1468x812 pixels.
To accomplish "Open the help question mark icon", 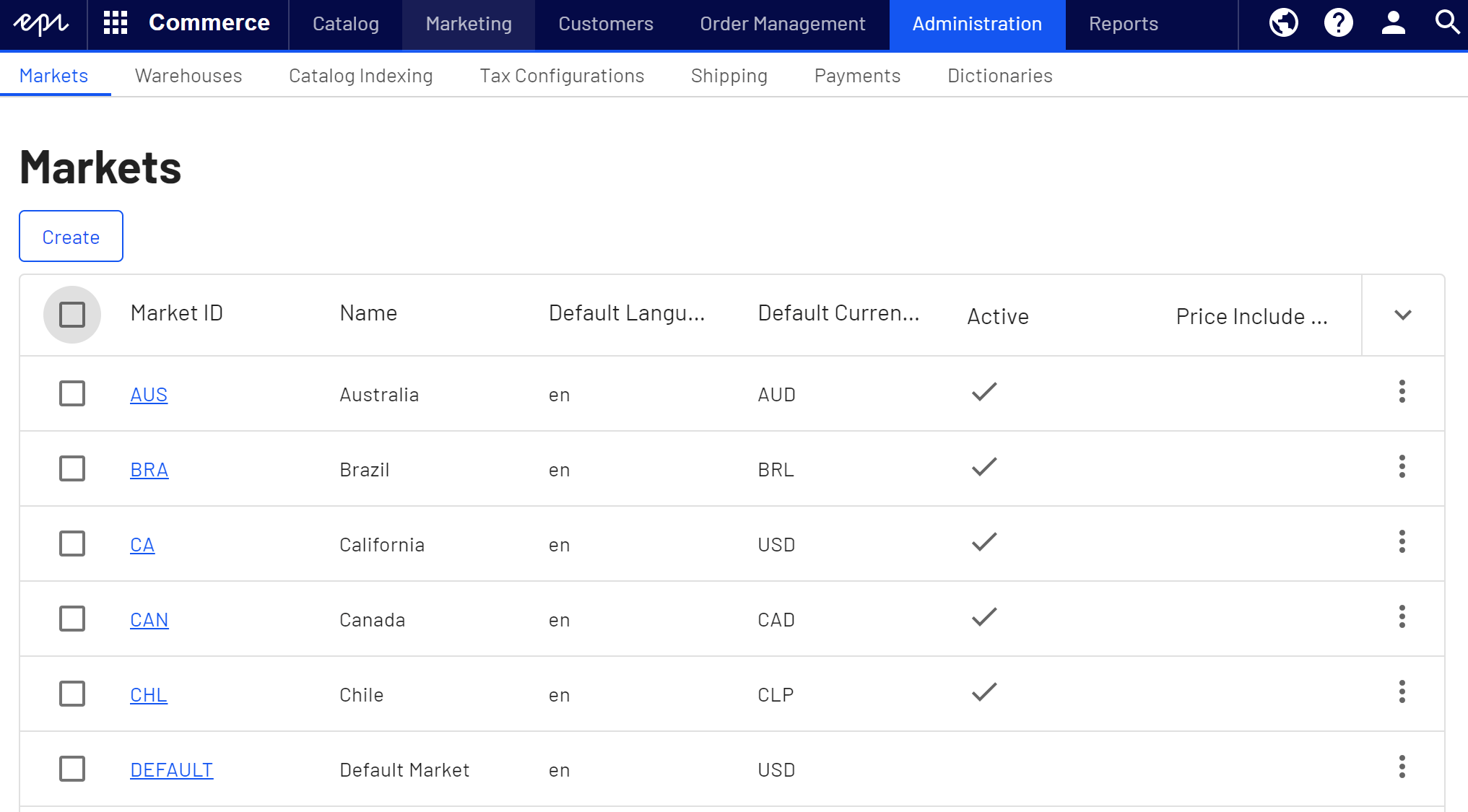I will [1338, 23].
